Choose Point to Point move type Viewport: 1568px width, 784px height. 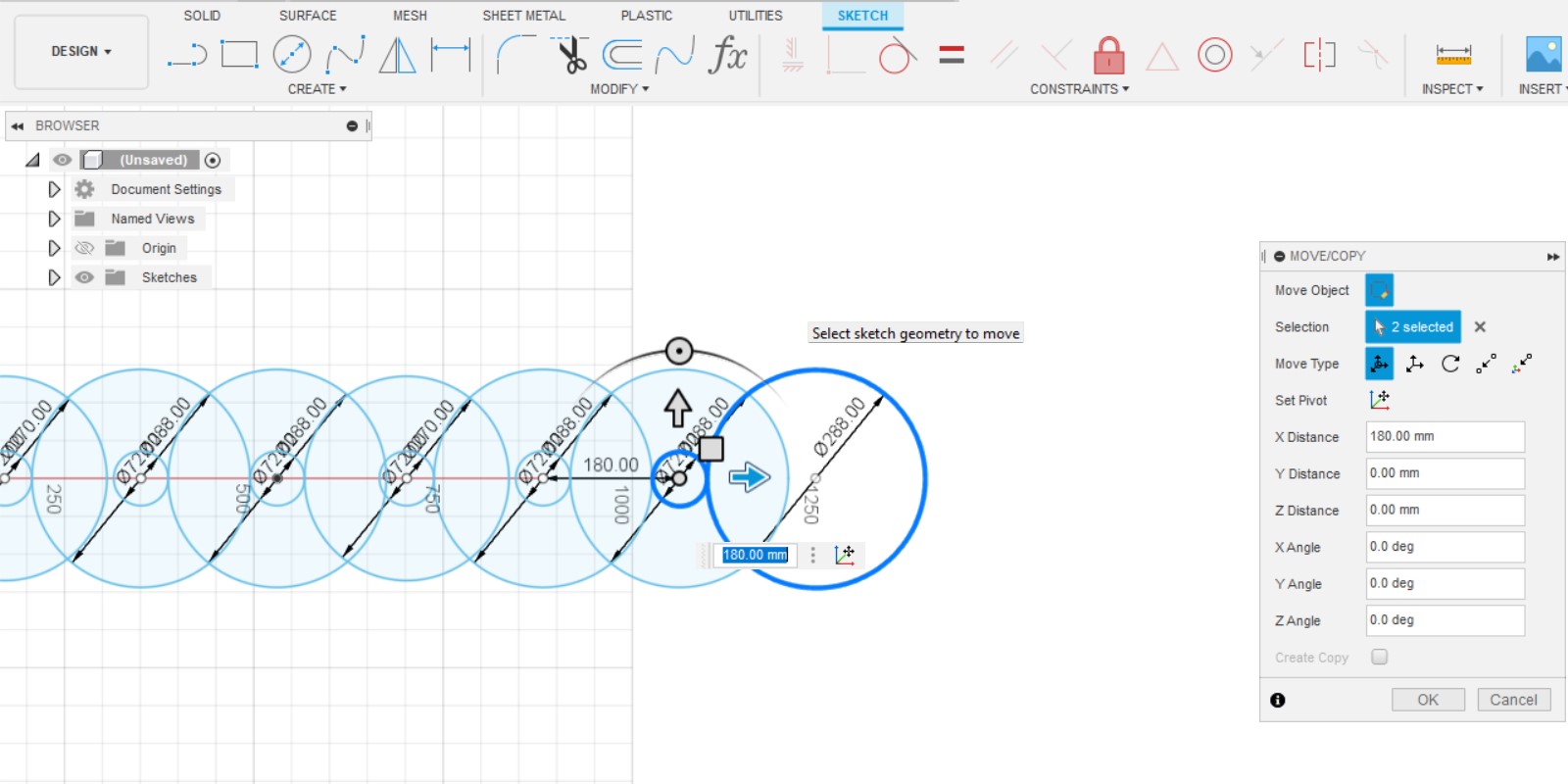pyautogui.click(x=1486, y=364)
